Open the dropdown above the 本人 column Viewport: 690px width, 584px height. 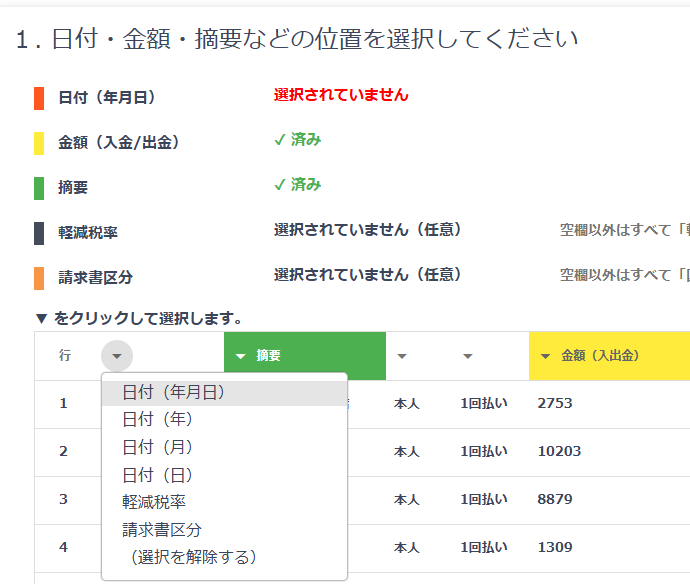(402, 356)
